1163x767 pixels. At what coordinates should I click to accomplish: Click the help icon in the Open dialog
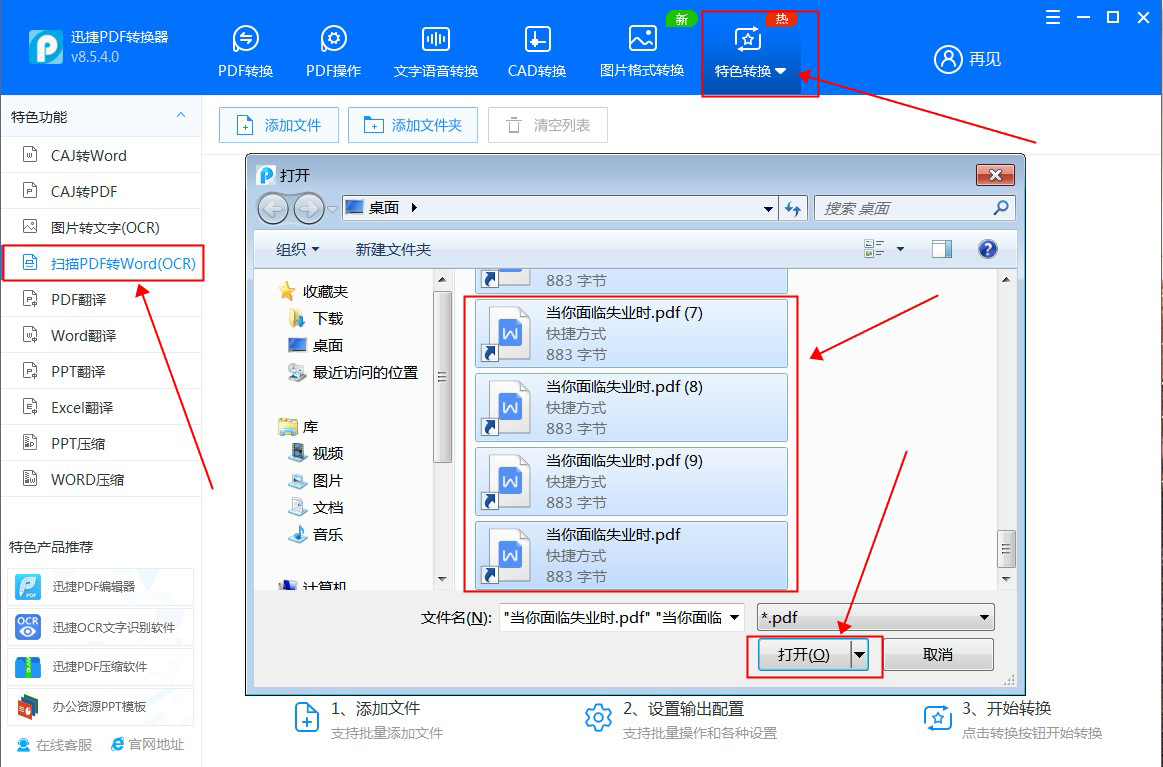tap(987, 248)
